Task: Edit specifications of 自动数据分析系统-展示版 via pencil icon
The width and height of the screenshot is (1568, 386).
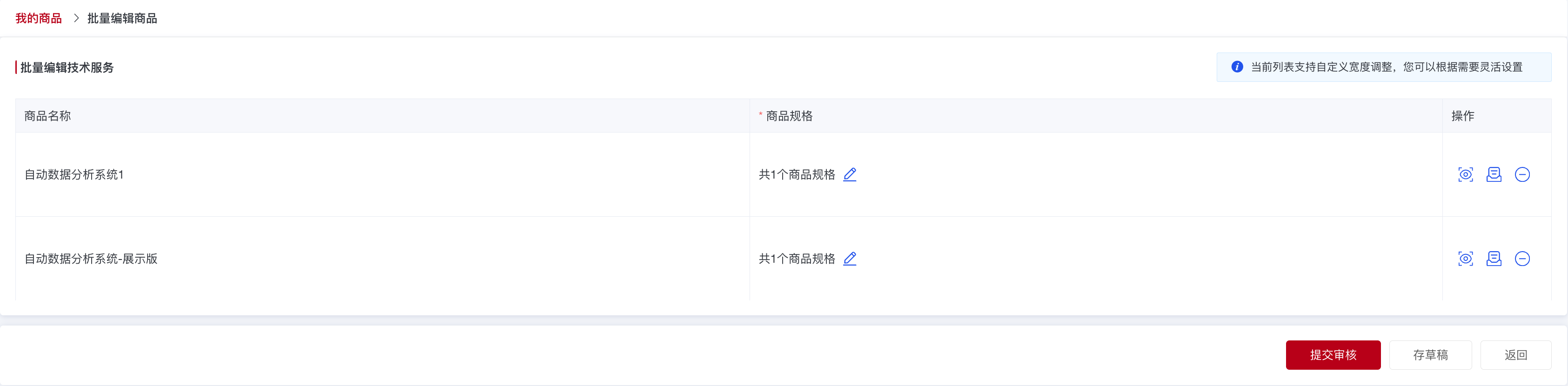Action: [850, 258]
